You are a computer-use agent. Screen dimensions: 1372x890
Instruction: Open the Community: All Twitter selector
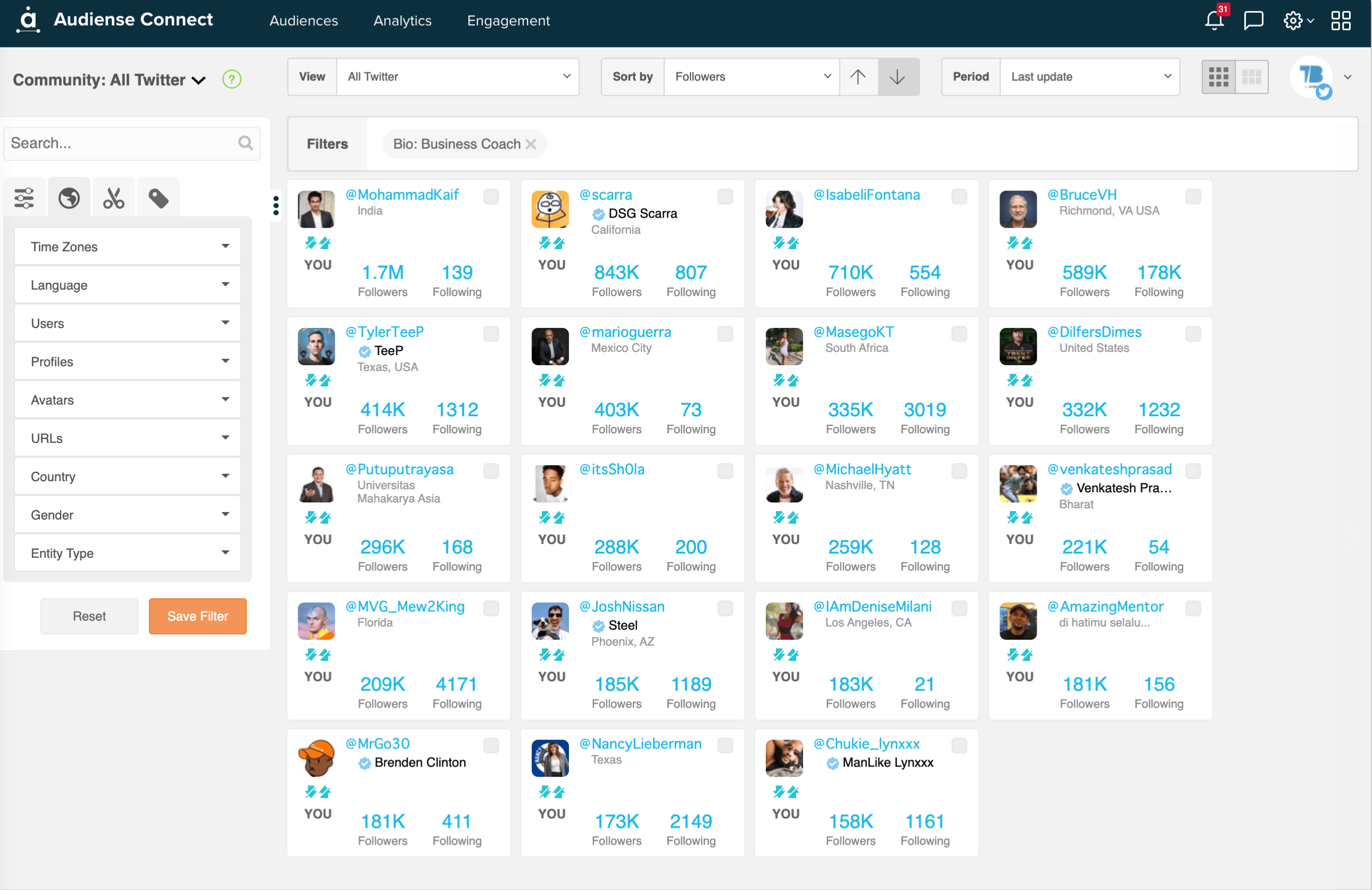tap(109, 79)
